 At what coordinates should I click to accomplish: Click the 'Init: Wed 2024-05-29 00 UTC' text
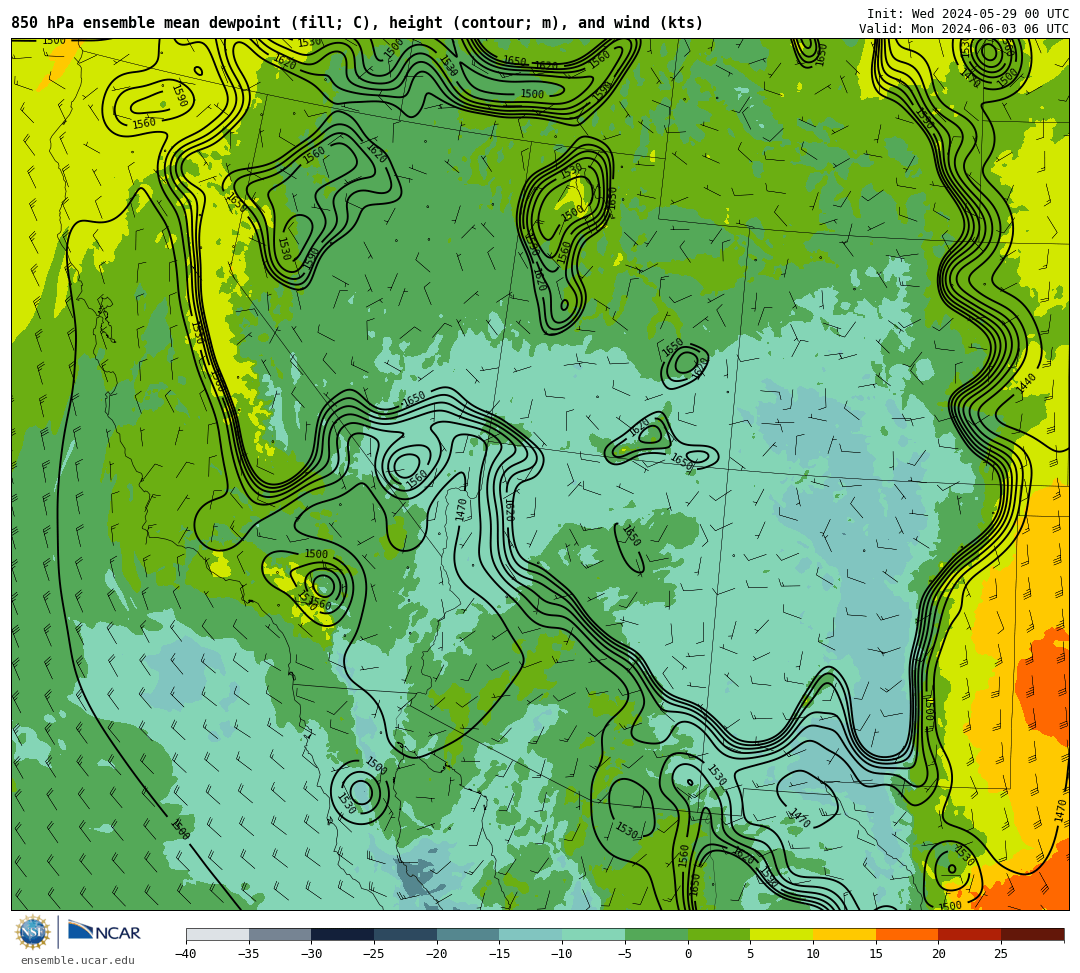coord(968,14)
